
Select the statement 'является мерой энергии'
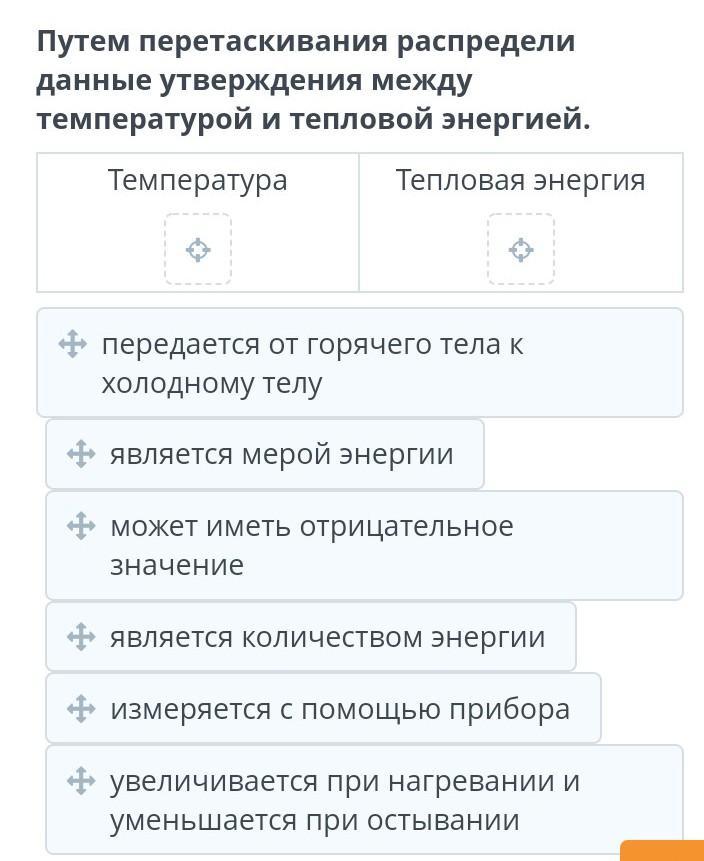[x=281, y=455]
